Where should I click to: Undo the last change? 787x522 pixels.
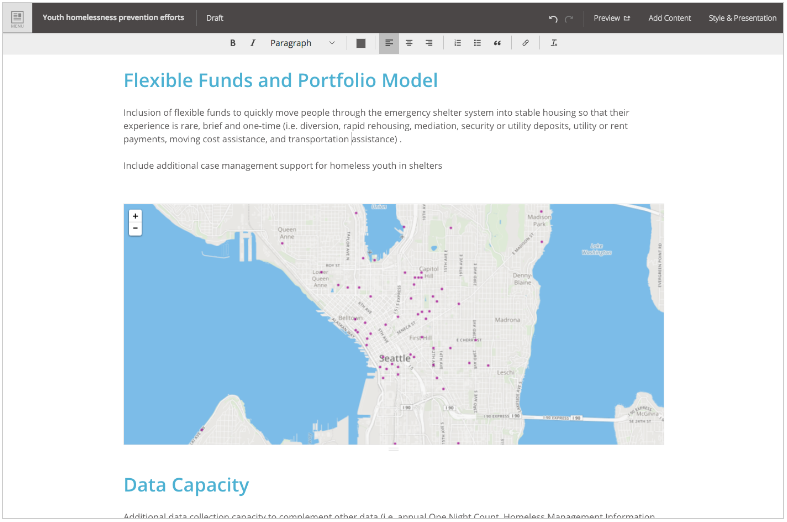(553, 19)
